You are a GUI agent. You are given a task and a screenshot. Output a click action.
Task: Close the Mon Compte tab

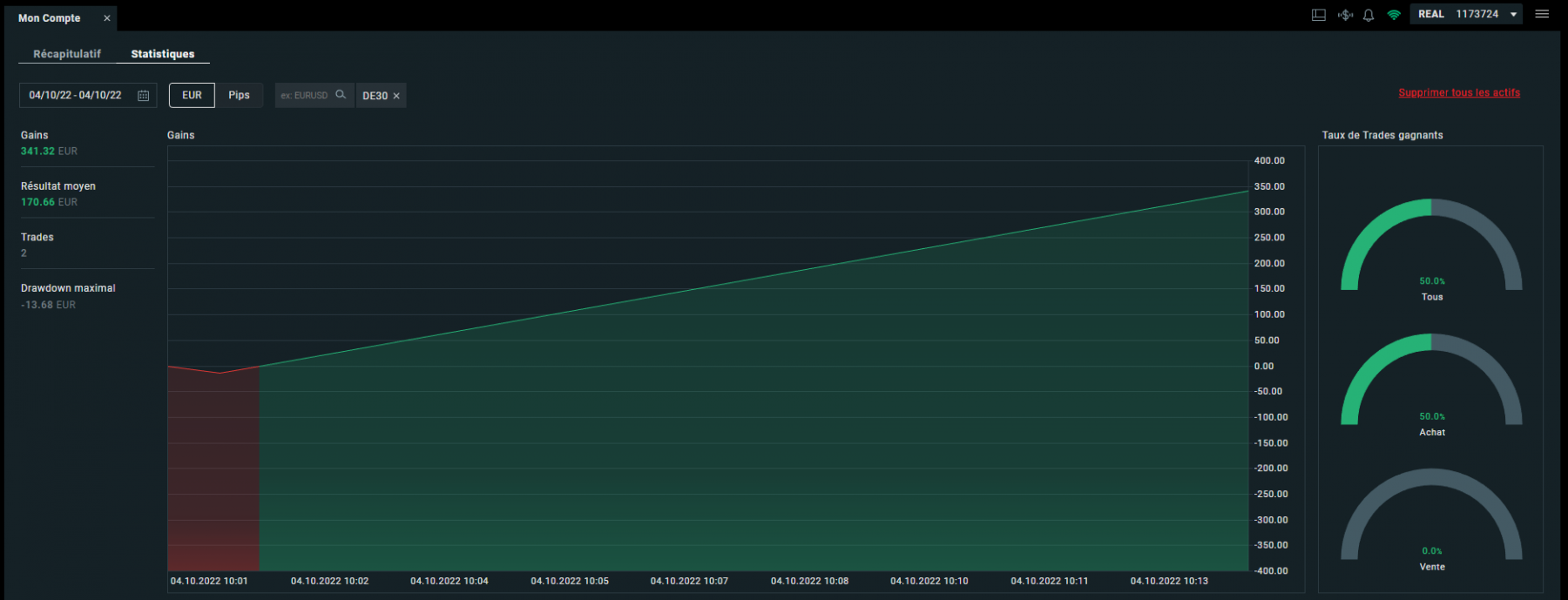click(x=107, y=18)
